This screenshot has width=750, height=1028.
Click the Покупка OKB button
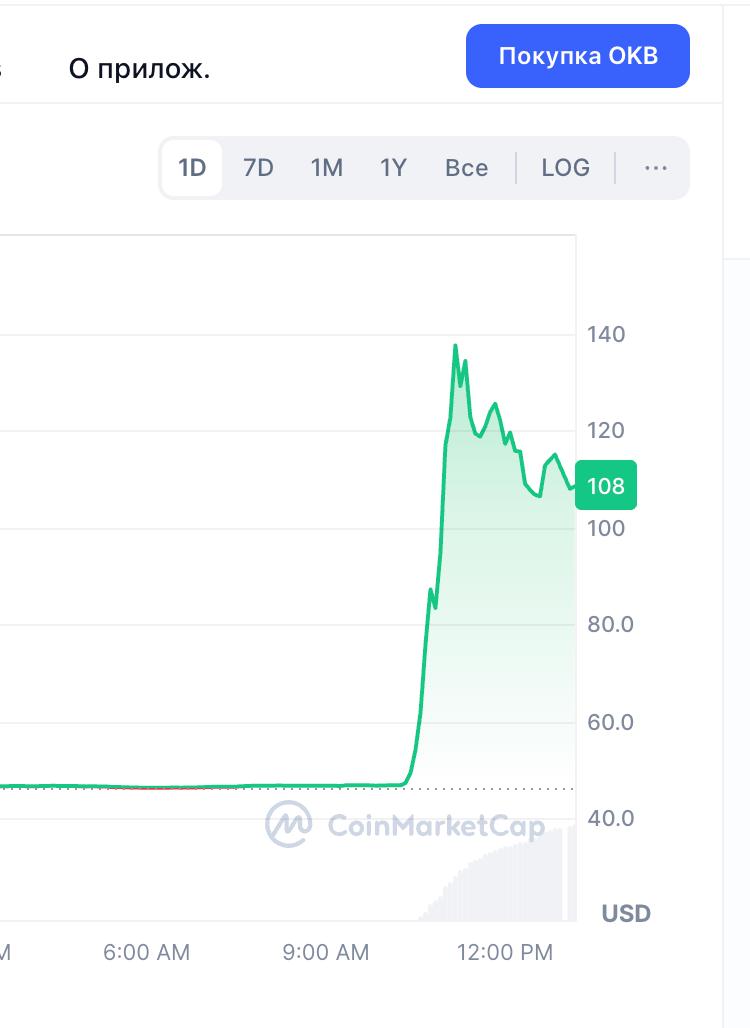578,56
